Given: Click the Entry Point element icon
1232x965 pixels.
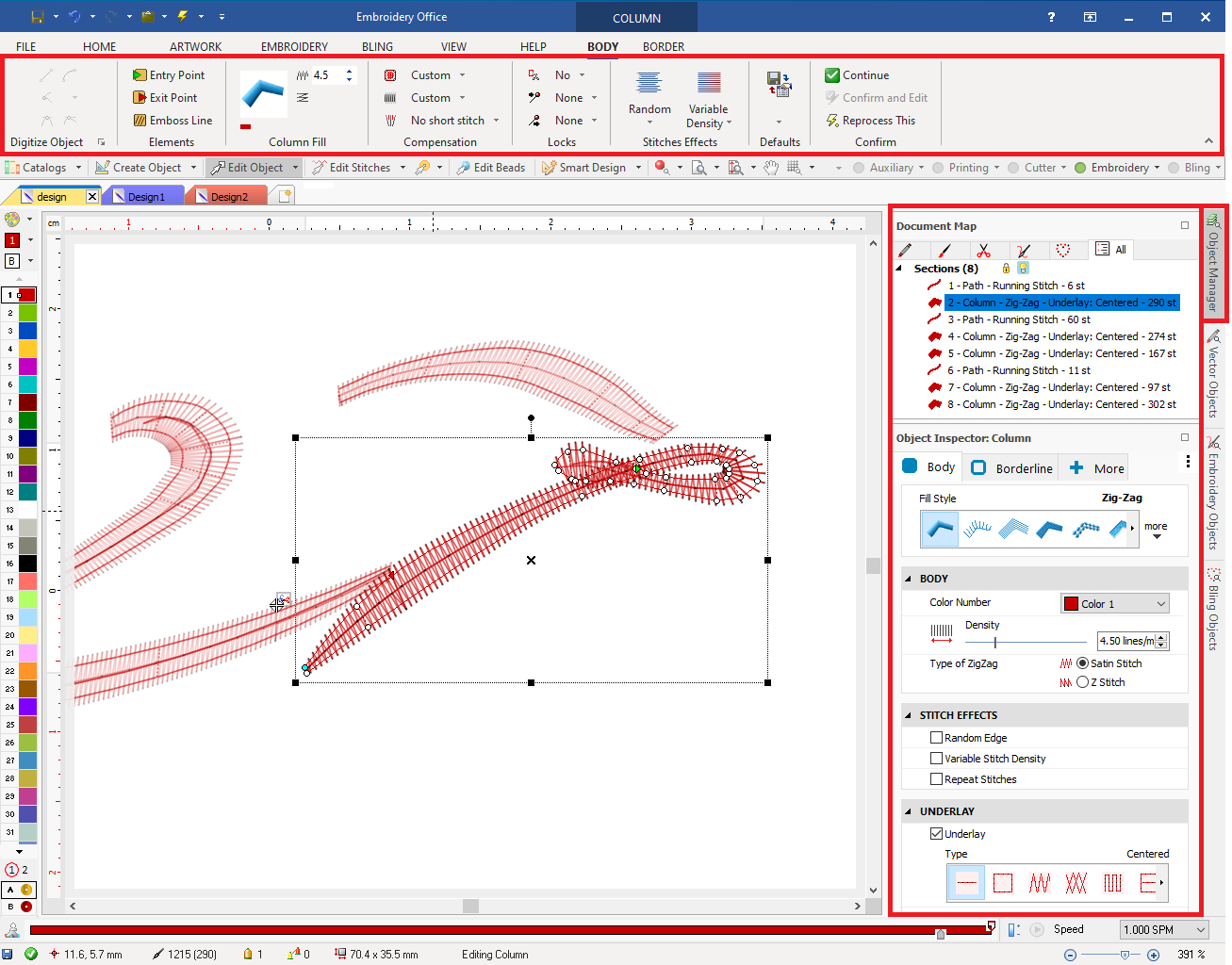Looking at the screenshot, I should (x=140, y=75).
